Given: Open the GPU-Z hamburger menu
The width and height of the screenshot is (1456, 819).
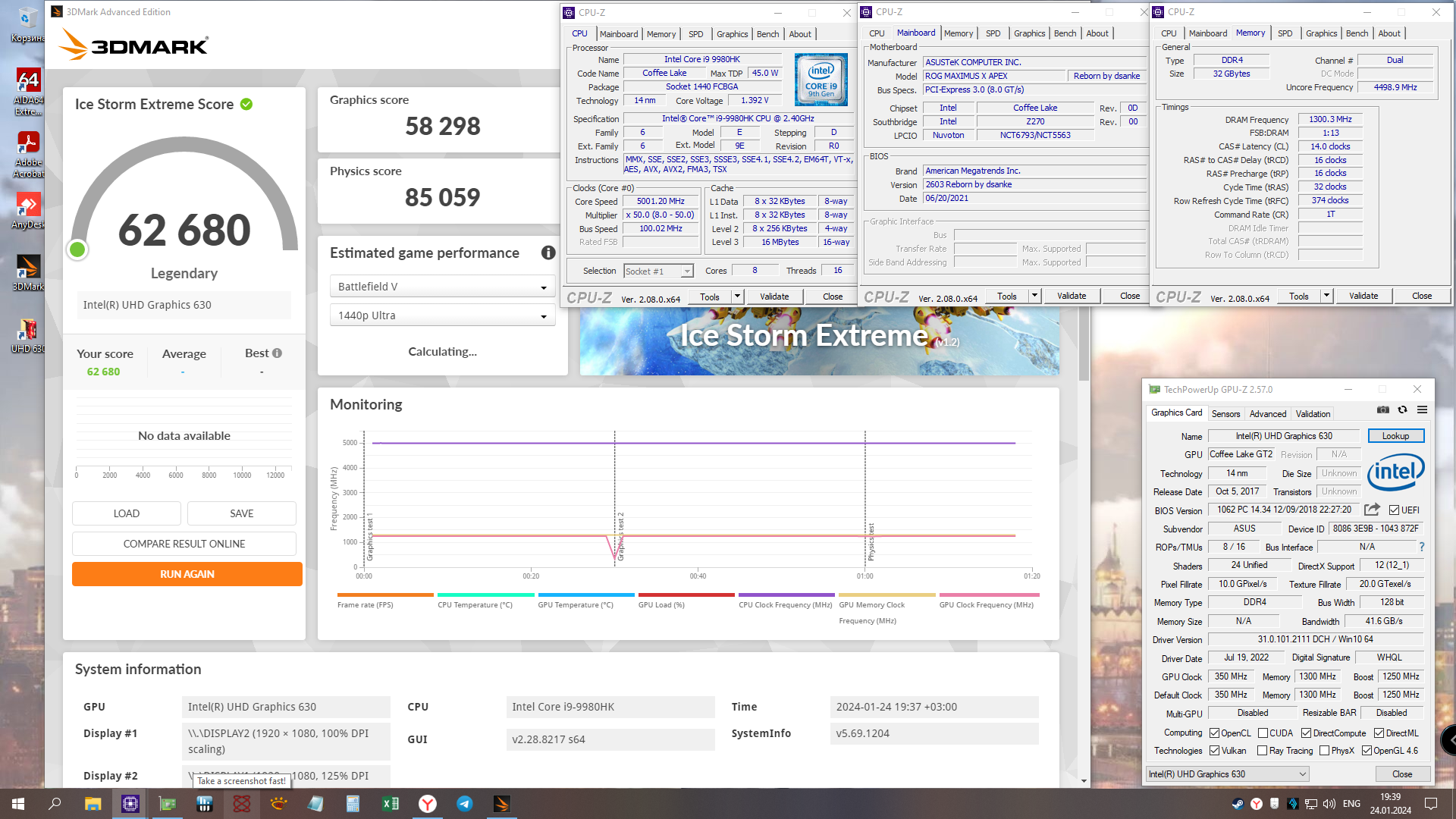Looking at the screenshot, I should pos(1423,410).
